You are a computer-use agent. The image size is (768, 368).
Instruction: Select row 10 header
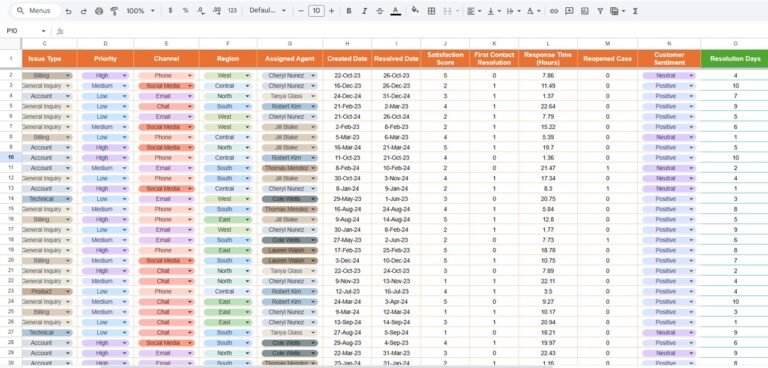(11, 158)
